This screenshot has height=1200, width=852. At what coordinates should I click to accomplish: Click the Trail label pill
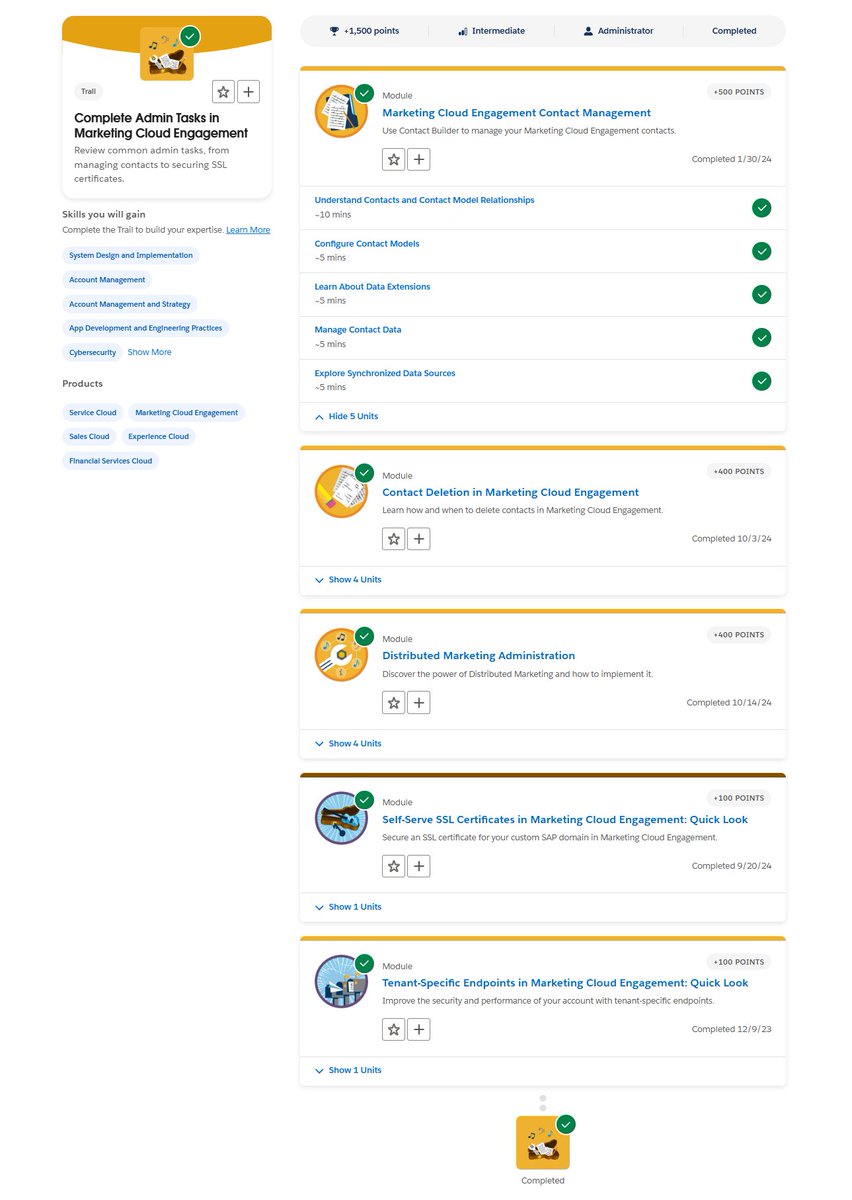coord(89,91)
